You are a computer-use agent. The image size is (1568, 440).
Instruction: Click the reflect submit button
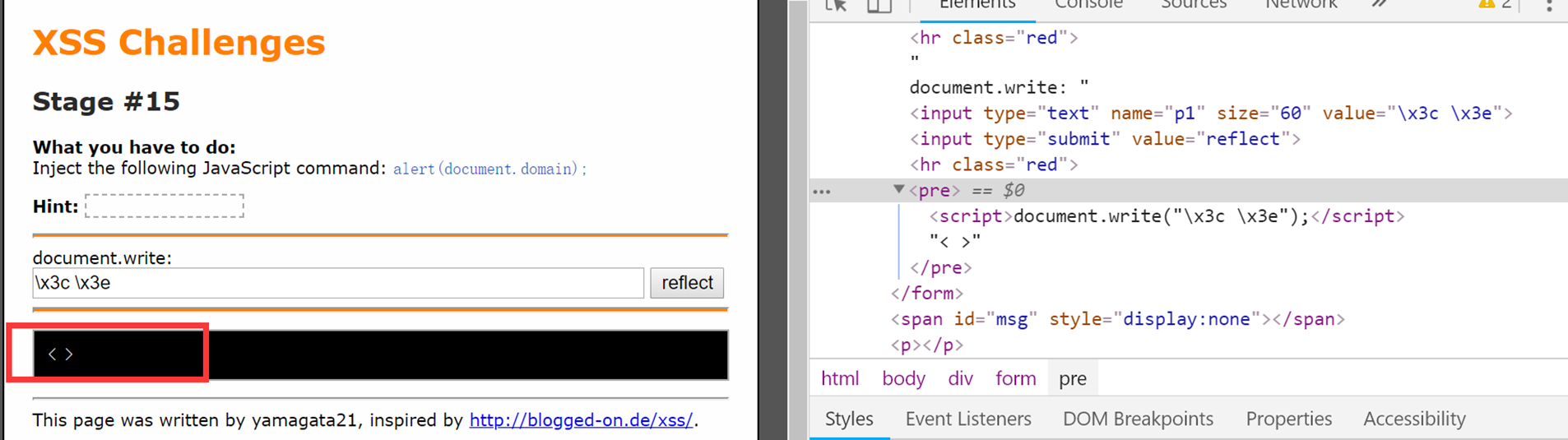pos(687,283)
